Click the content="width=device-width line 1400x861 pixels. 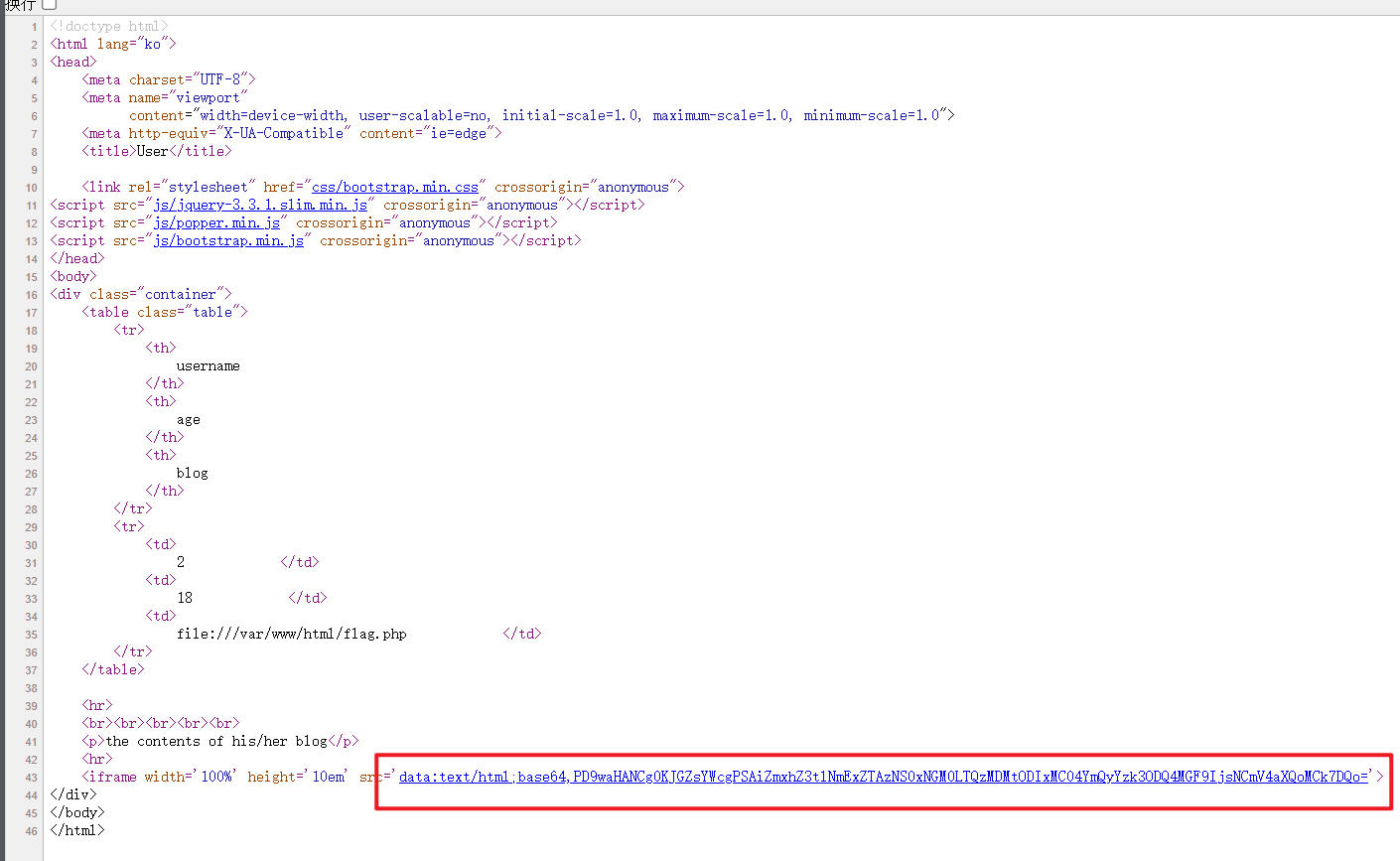tap(542, 115)
